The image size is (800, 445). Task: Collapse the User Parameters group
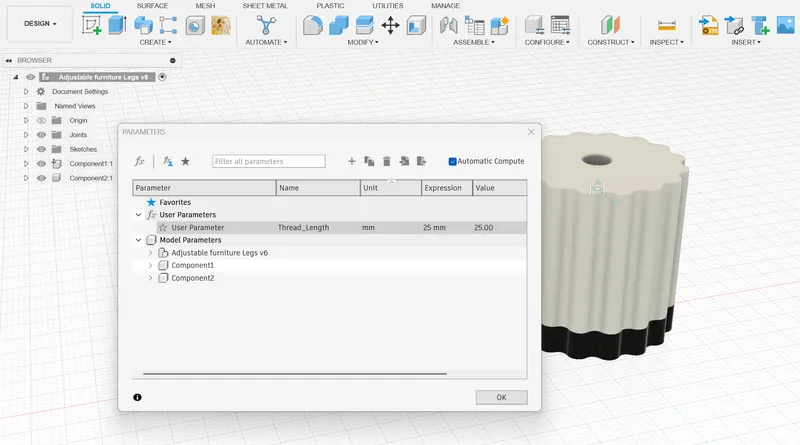tap(138, 215)
